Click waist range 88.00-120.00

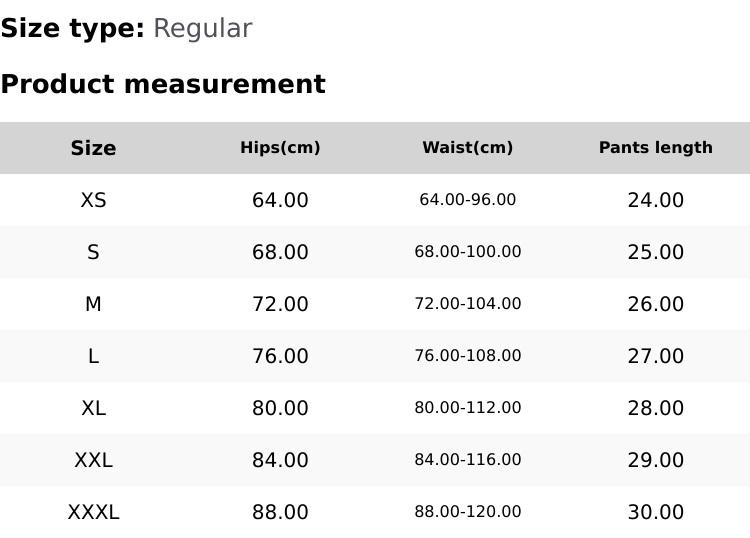tap(467, 512)
